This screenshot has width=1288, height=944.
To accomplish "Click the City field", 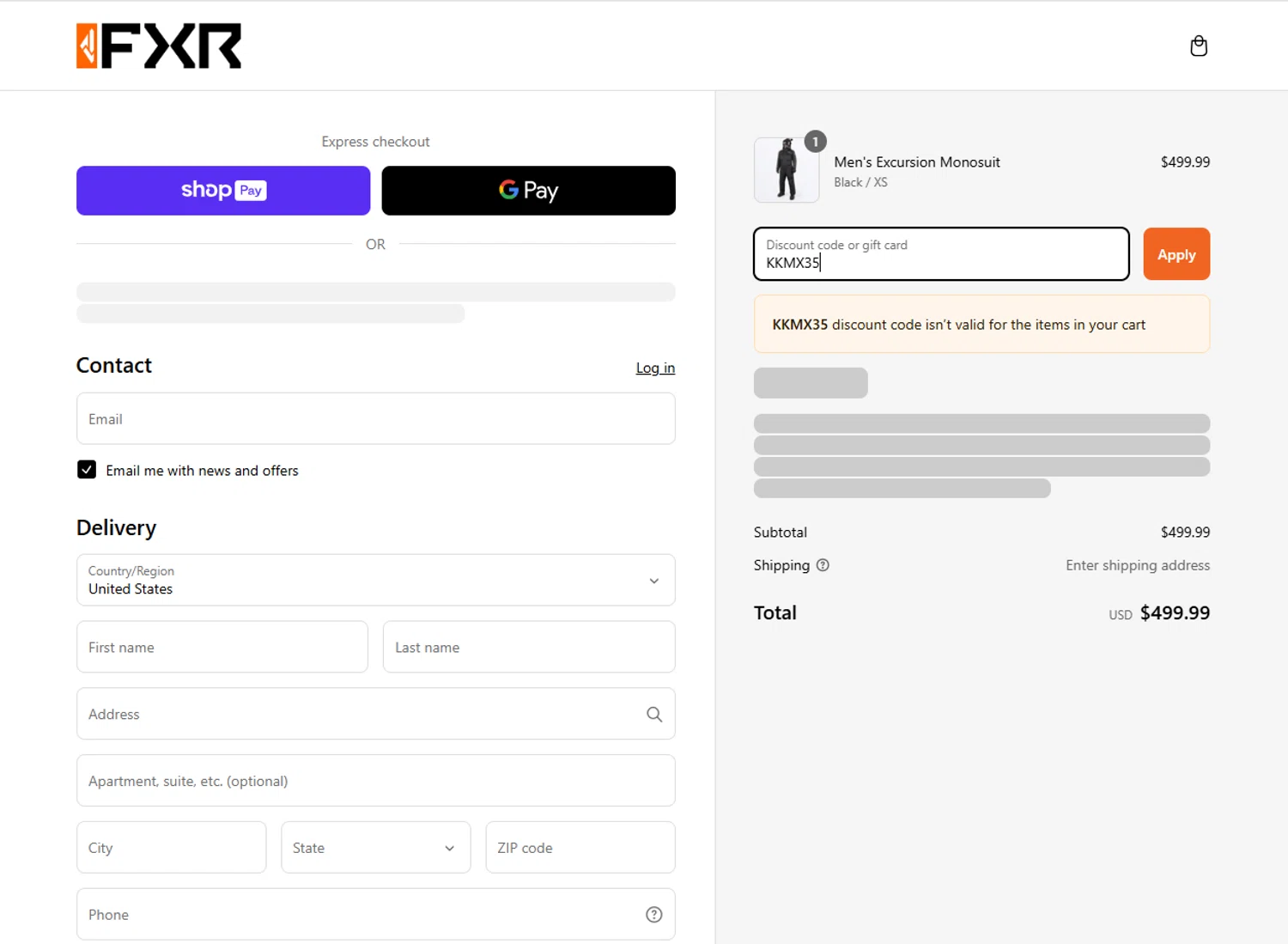I will [172, 848].
